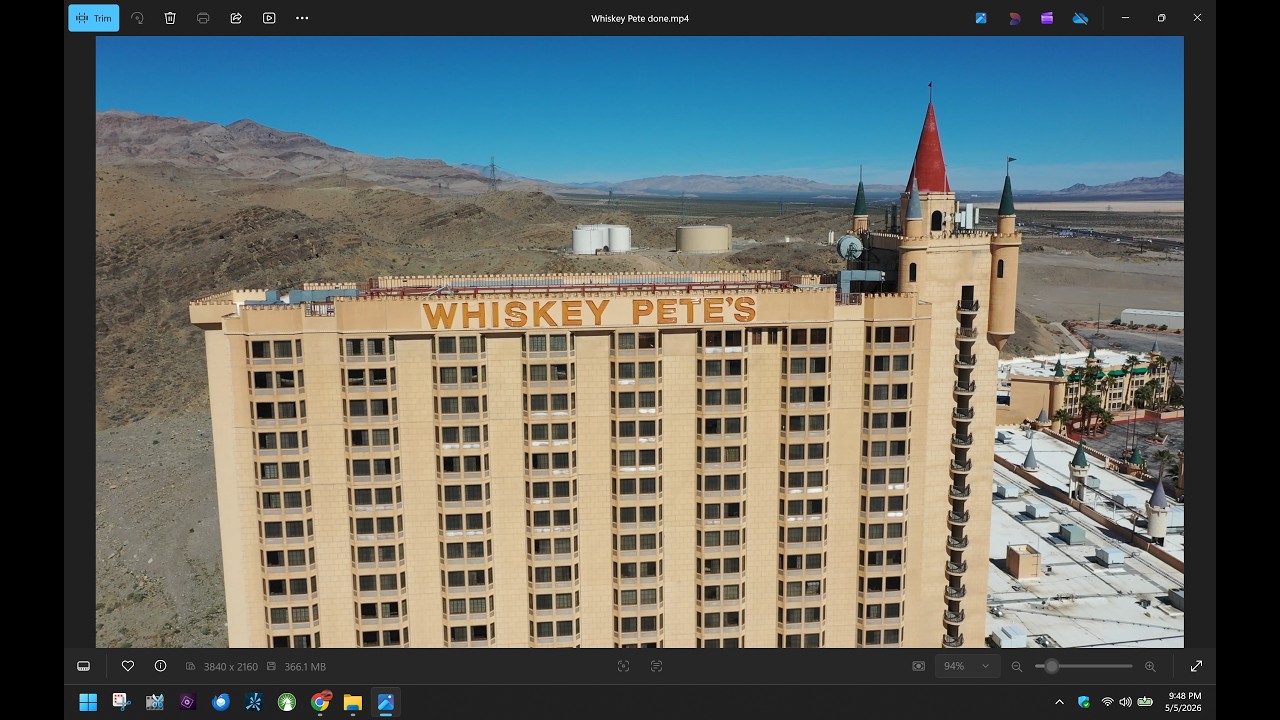Open Photos gallery icon in title bar
Viewport: 1280px width, 720px height.
tap(981, 18)
